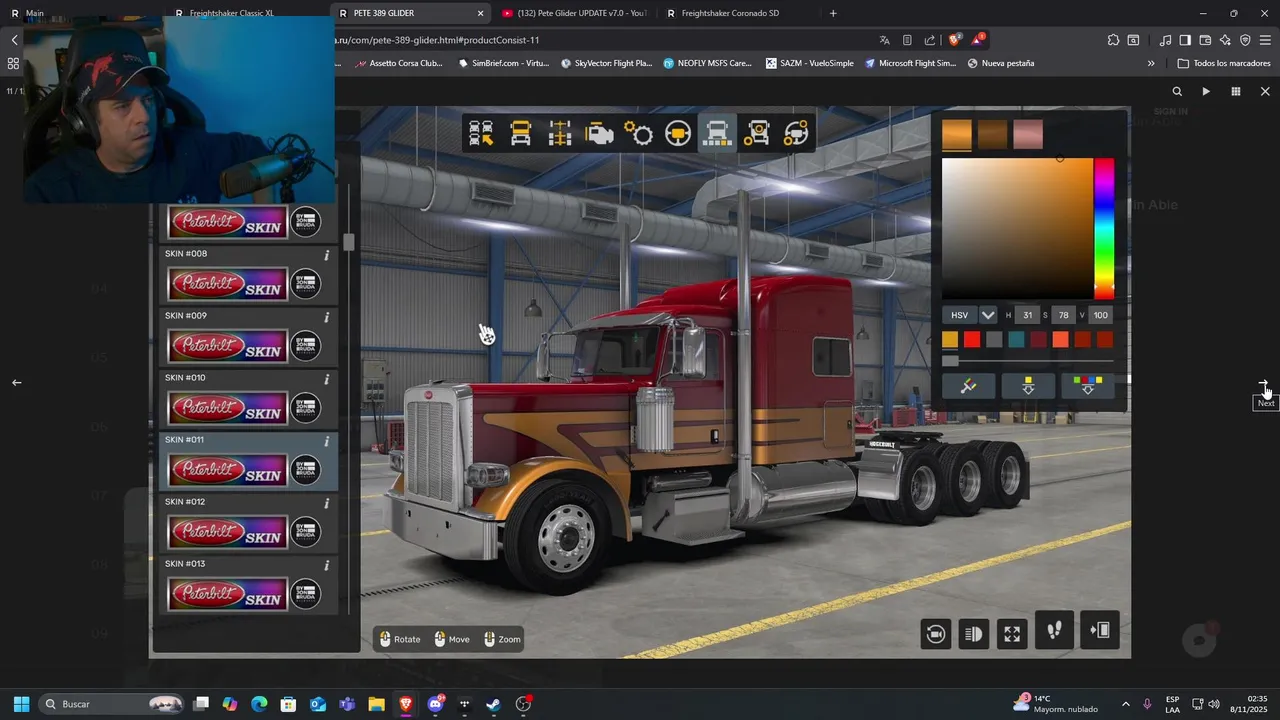Screen dimensions: 1280x720
Task: Choose the yellow preset color swatch
Action: pyautogui.click(x=950, y=340)
